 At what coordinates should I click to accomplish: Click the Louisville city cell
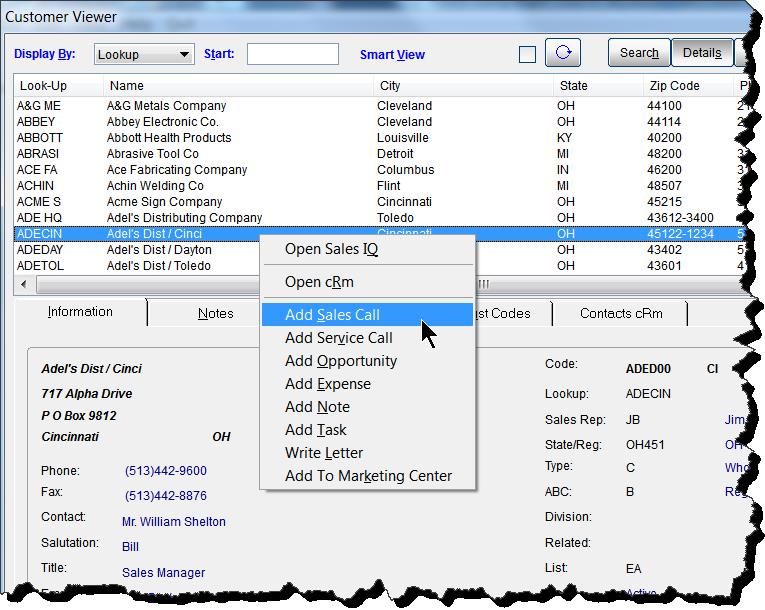[403, 138]
